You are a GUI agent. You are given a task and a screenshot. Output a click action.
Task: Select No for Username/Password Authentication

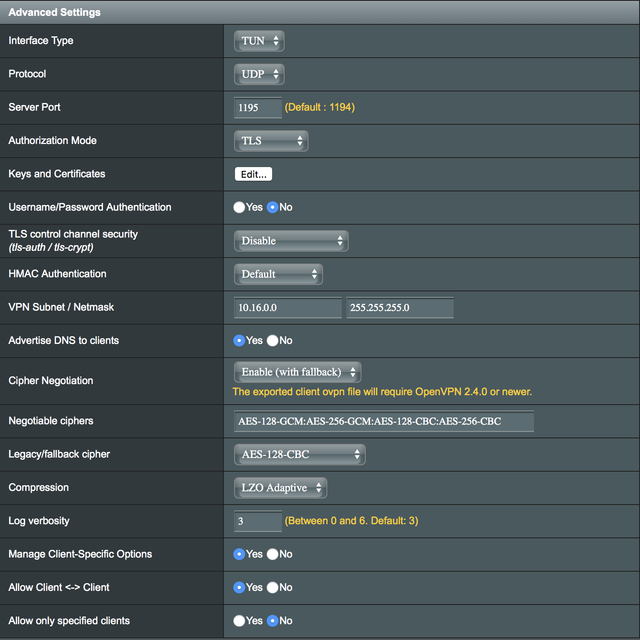pos(272,207)
